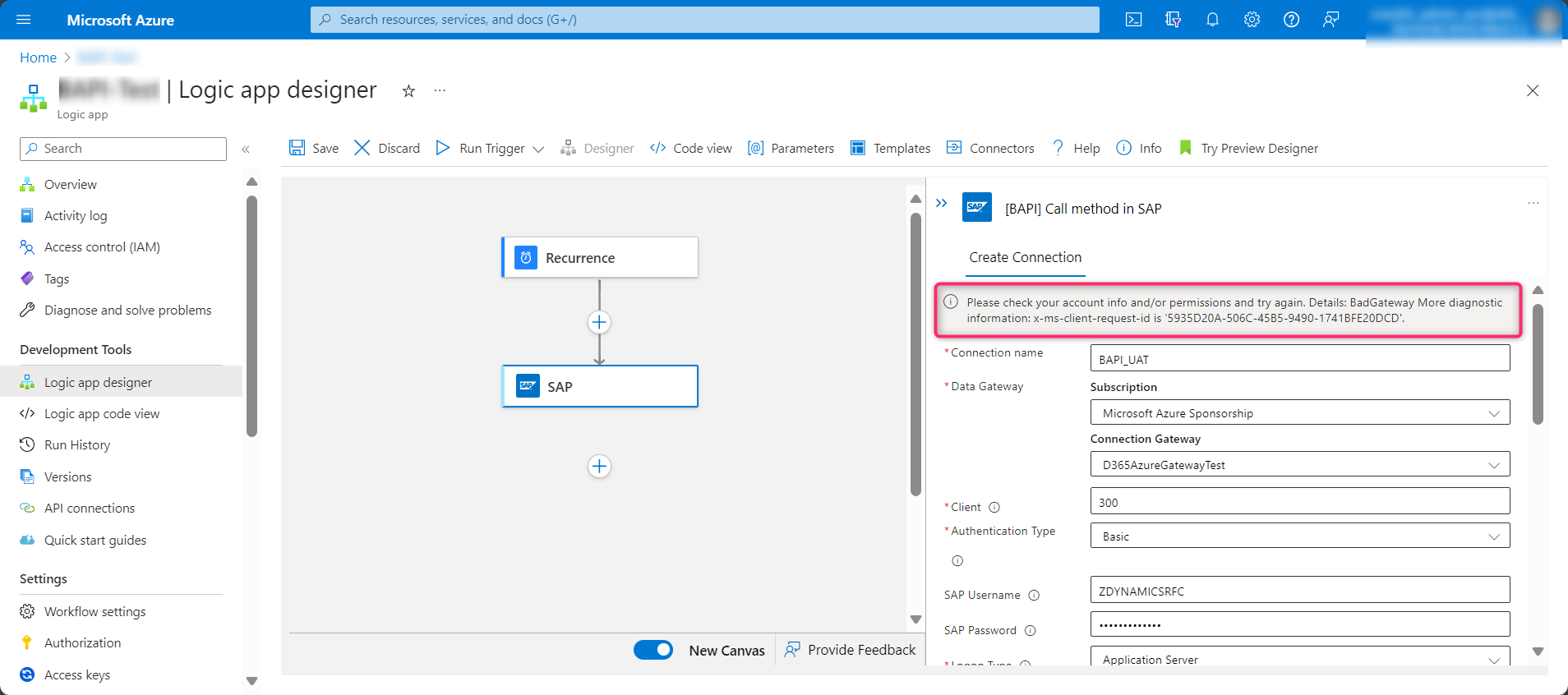Viewport: 1568px width, 695px height.
Task: Open the Authentication Type dropdown
Action: click(x=1300, y=536)
